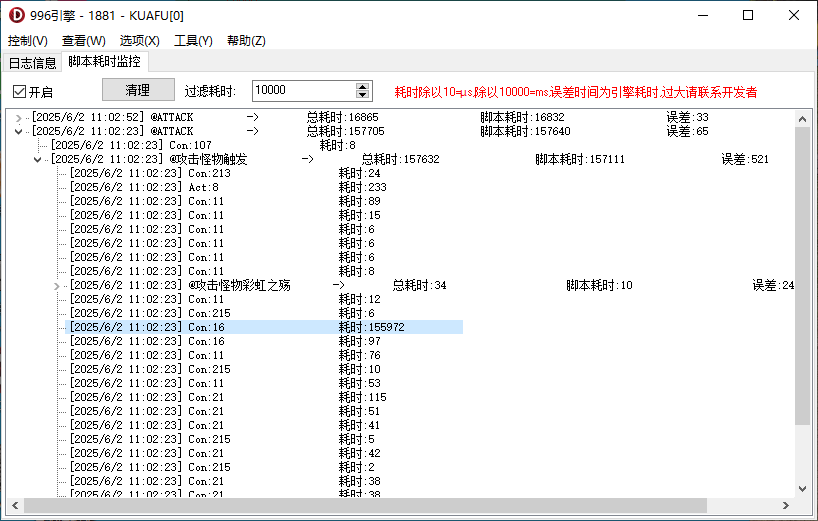The width and height of the screenshot is (818, 521).
Task: Click the horizontal scrollbar thumb
Action: (x=365, y=505)
